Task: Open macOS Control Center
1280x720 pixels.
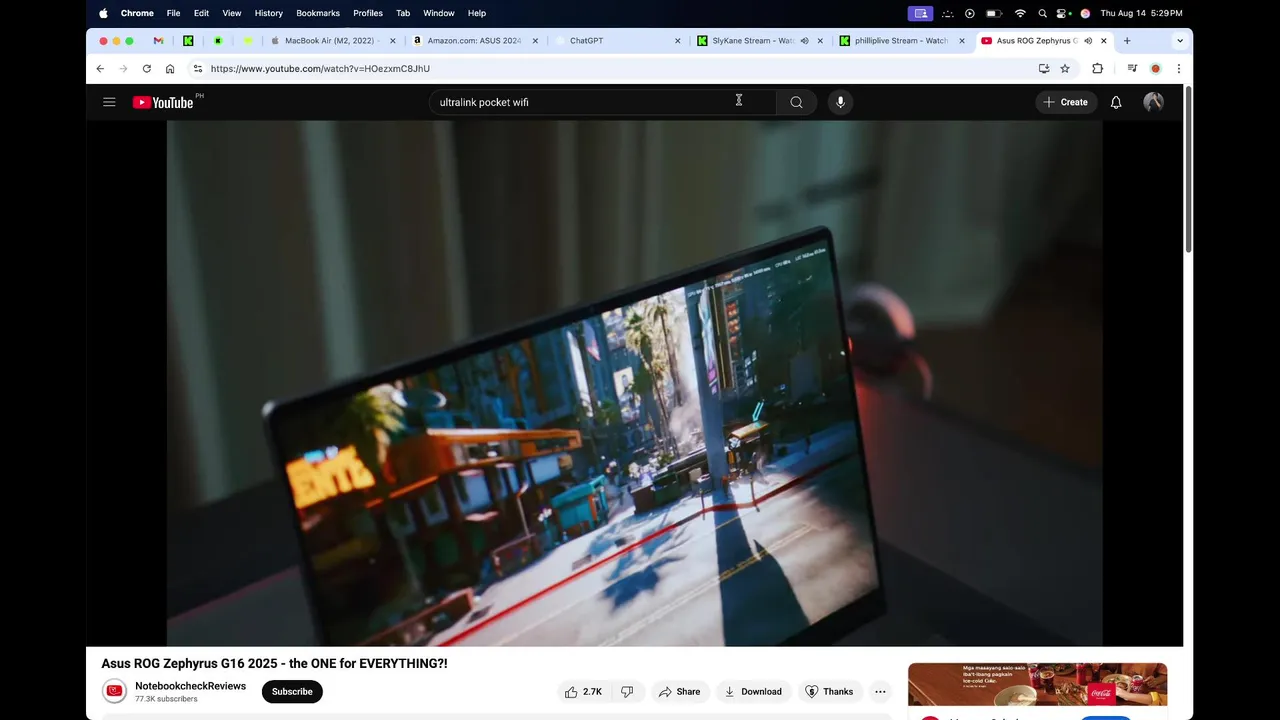Action: pyautogui.click(x=1063, y=13)
